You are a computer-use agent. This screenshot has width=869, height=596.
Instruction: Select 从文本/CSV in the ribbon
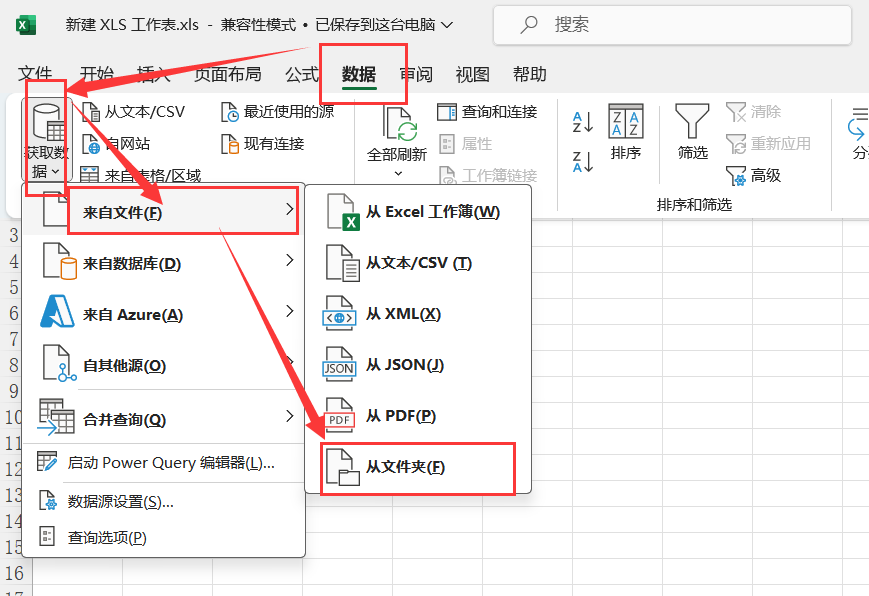tap(133, 111)
